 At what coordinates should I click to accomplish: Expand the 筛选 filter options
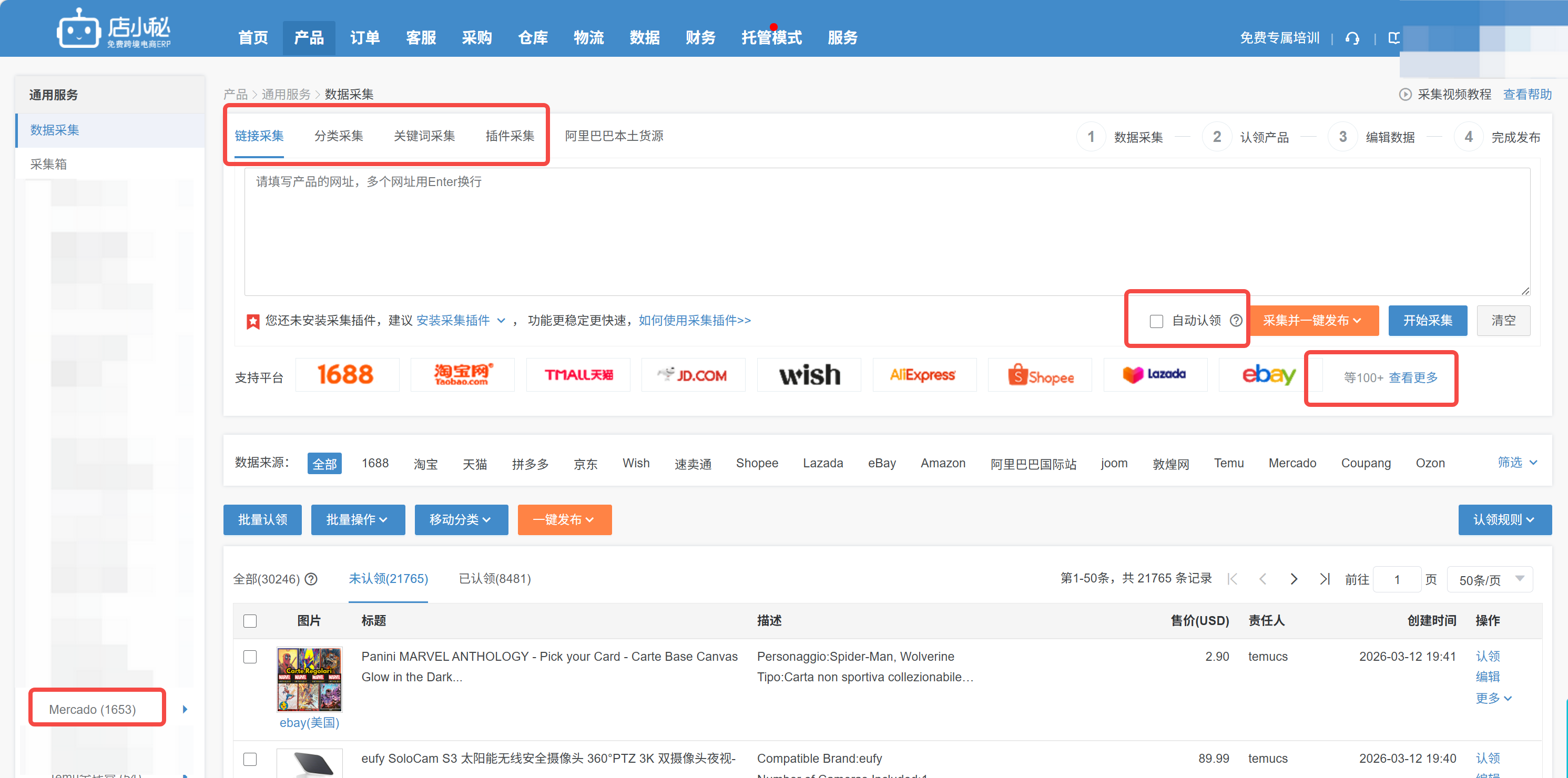1517,463
